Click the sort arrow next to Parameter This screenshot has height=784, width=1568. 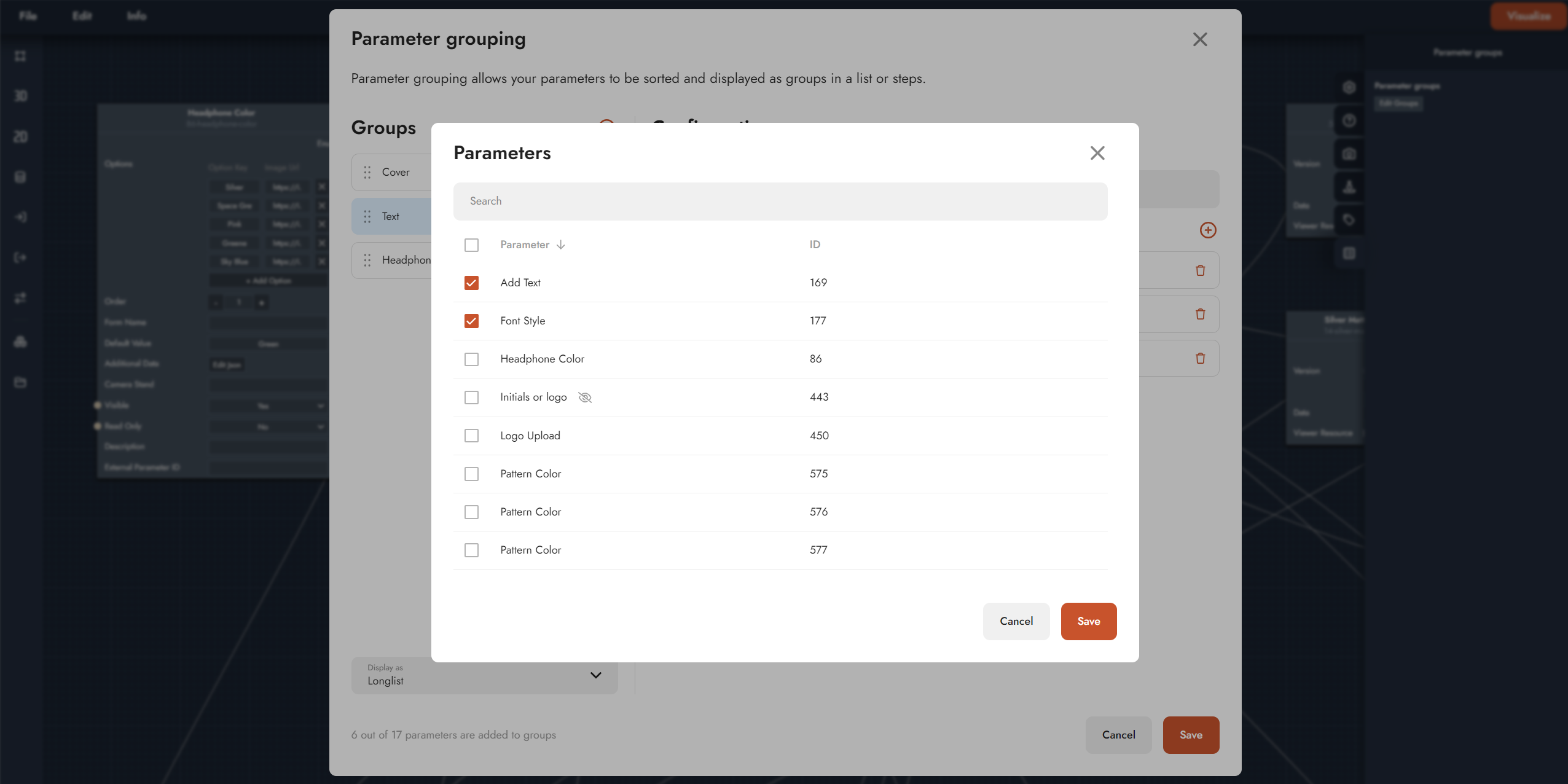coord(560,245)
